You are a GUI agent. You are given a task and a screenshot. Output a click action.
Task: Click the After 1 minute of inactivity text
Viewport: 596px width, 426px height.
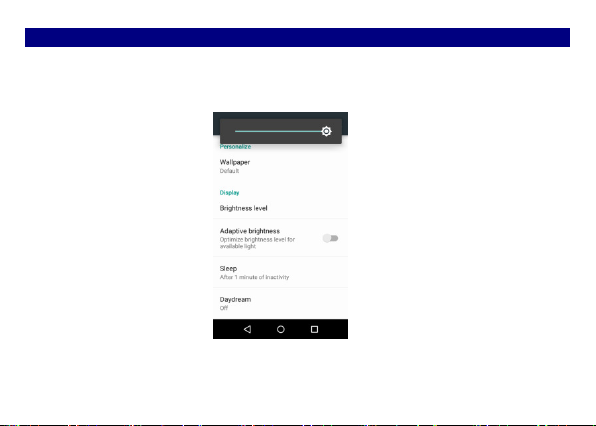click(x=254, y=277)
